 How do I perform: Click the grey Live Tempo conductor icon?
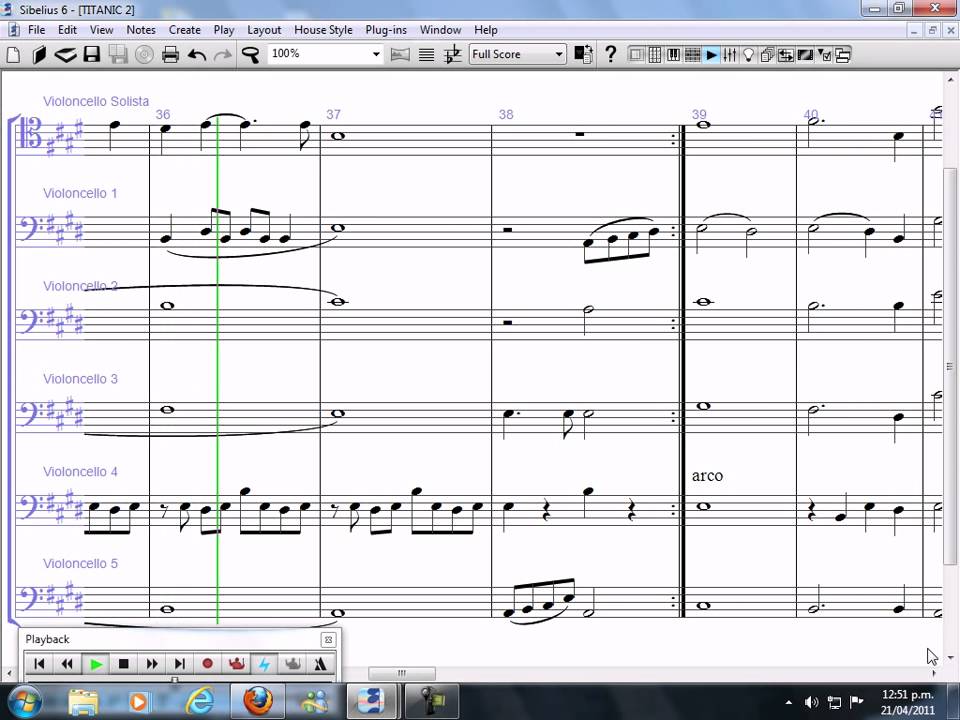[x=293, y=664]
